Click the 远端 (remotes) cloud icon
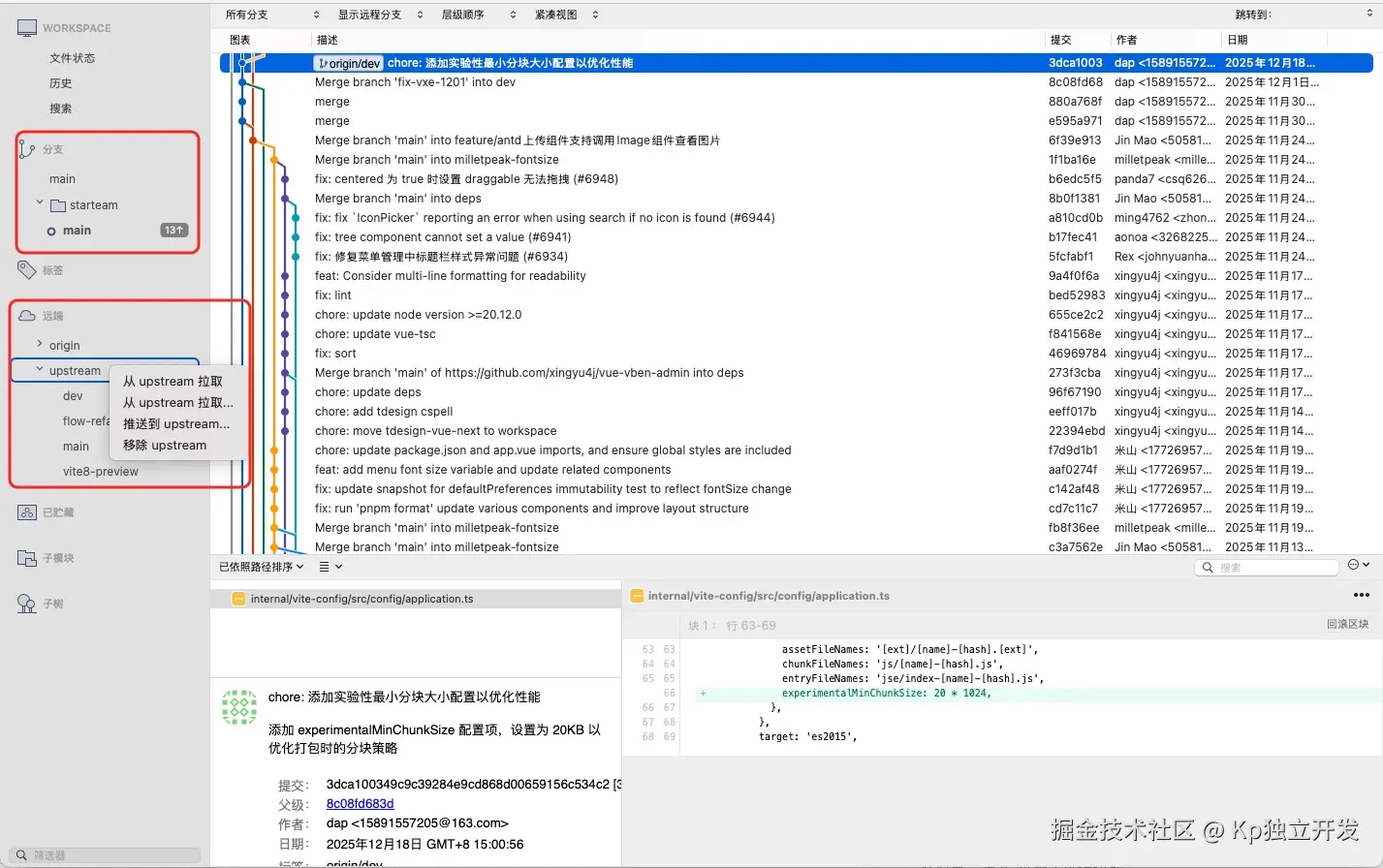Image resolution: width=1383 pixels, height=868 pixels. pyautogui.click(x=26, y=315)
